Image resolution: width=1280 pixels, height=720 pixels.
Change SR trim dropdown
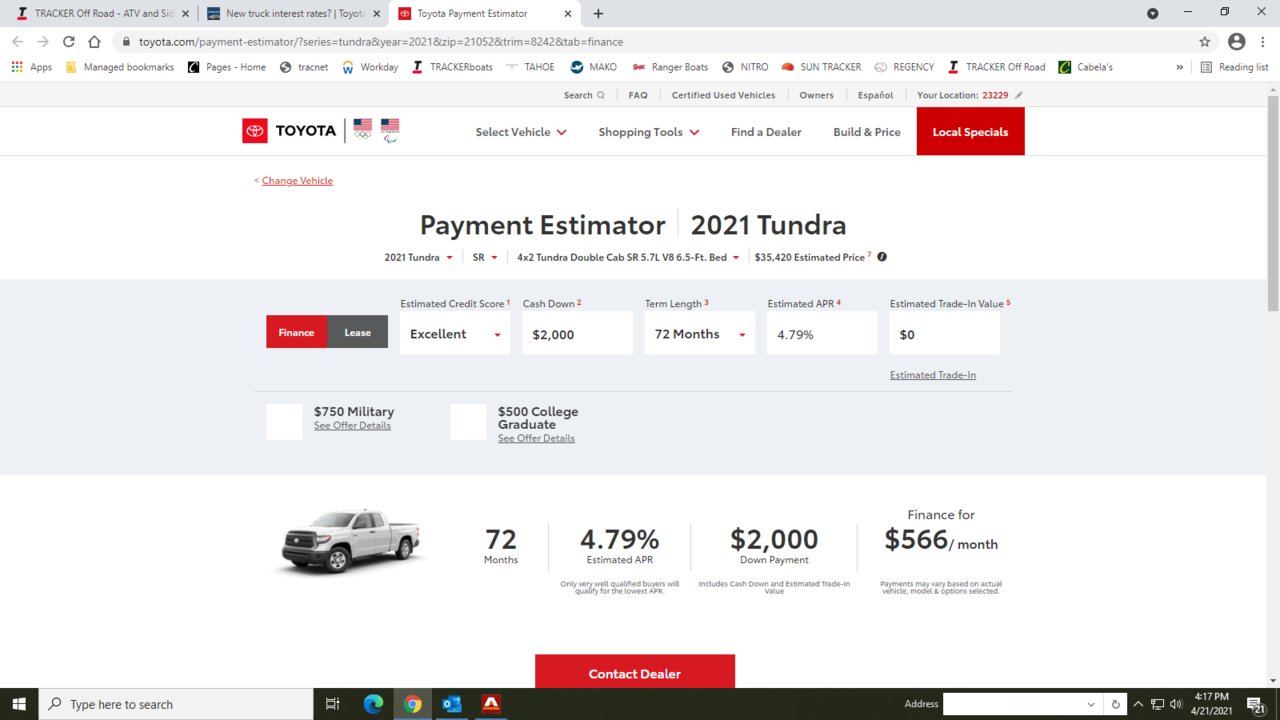click(485, 257)
